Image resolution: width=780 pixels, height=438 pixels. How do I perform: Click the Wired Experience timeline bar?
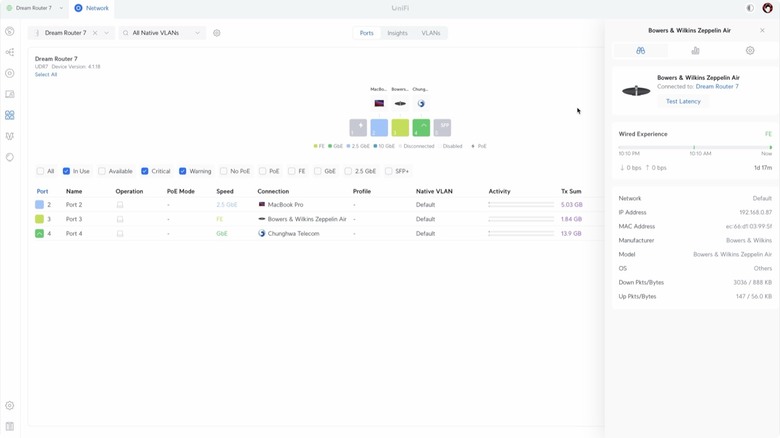click(695, 147)
